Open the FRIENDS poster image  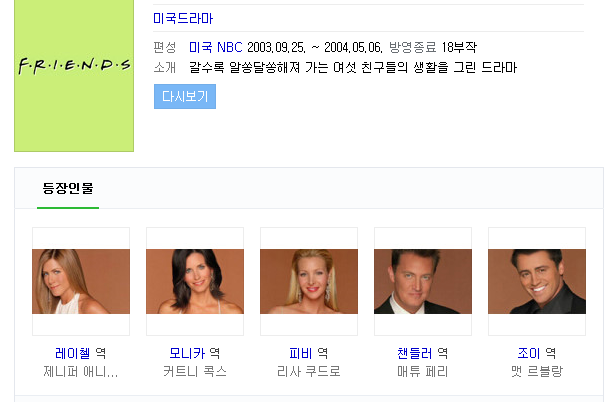[74, 75]
